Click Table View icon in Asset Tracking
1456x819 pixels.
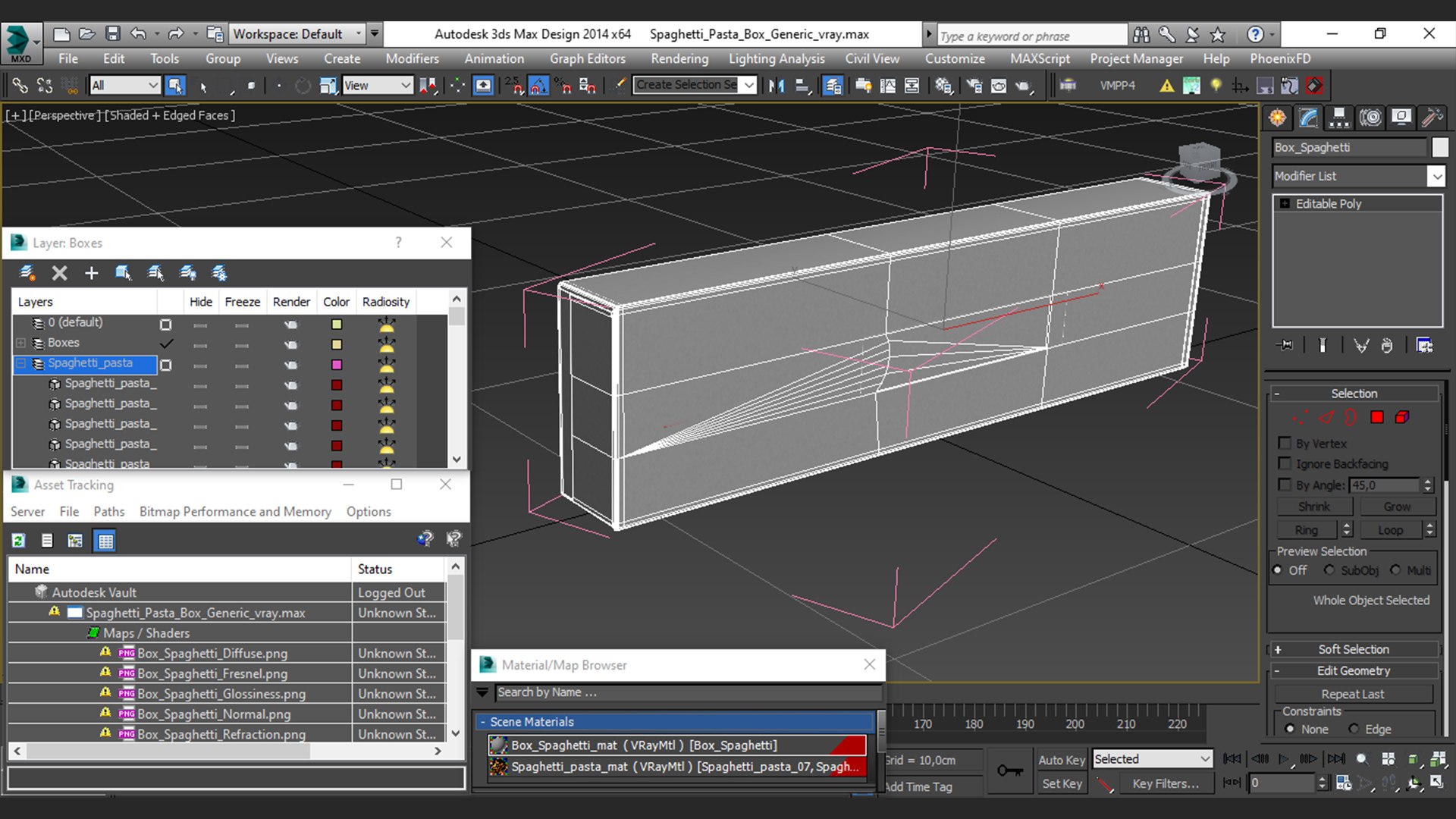(x=105, y=541)
